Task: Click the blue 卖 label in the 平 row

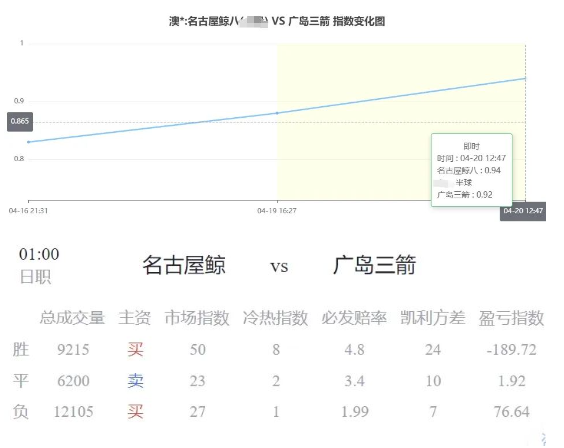Action: coord(135,381)
